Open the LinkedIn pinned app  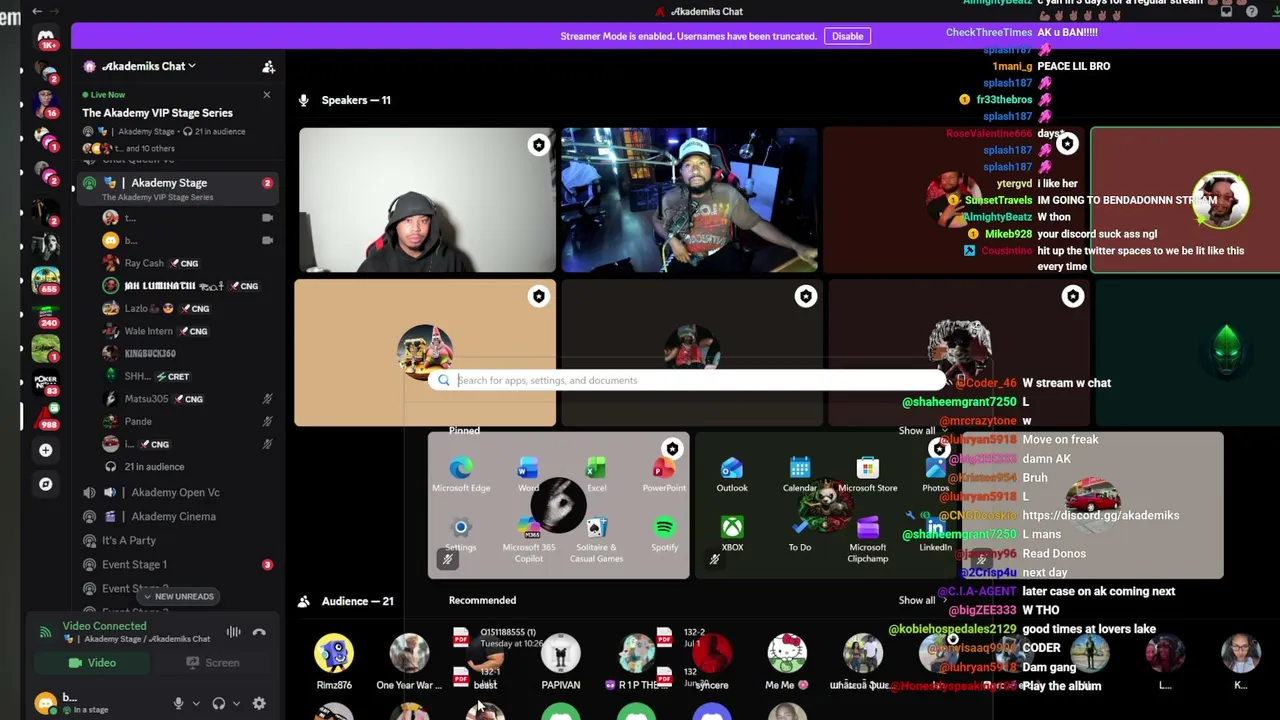point(936,534)
